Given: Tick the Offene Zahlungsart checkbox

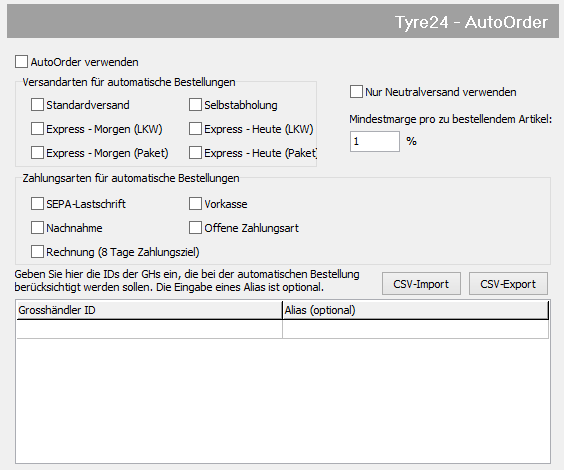Looking at the screenshot, I should click(x=195, y=228).
